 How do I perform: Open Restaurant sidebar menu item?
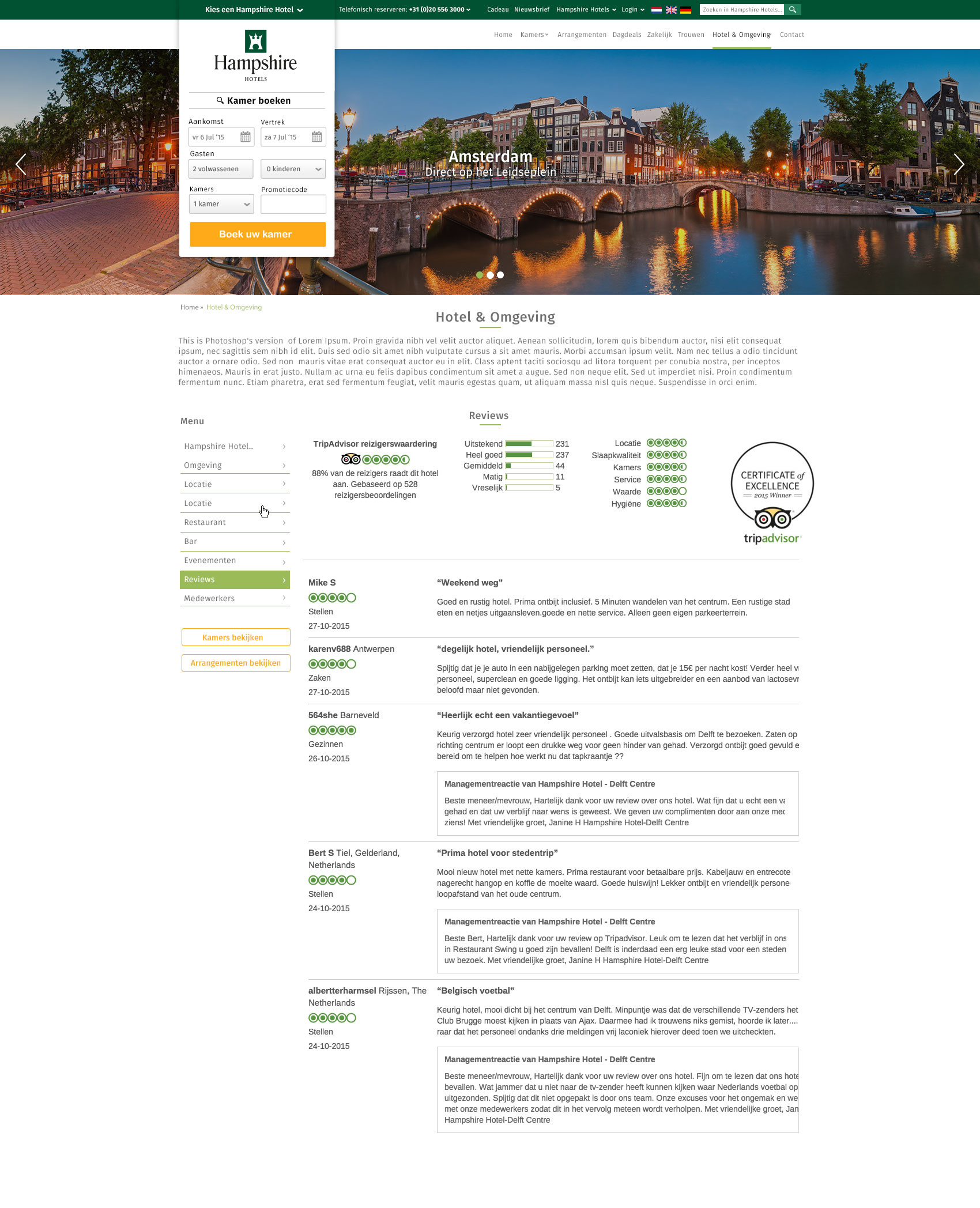point(235,522)
